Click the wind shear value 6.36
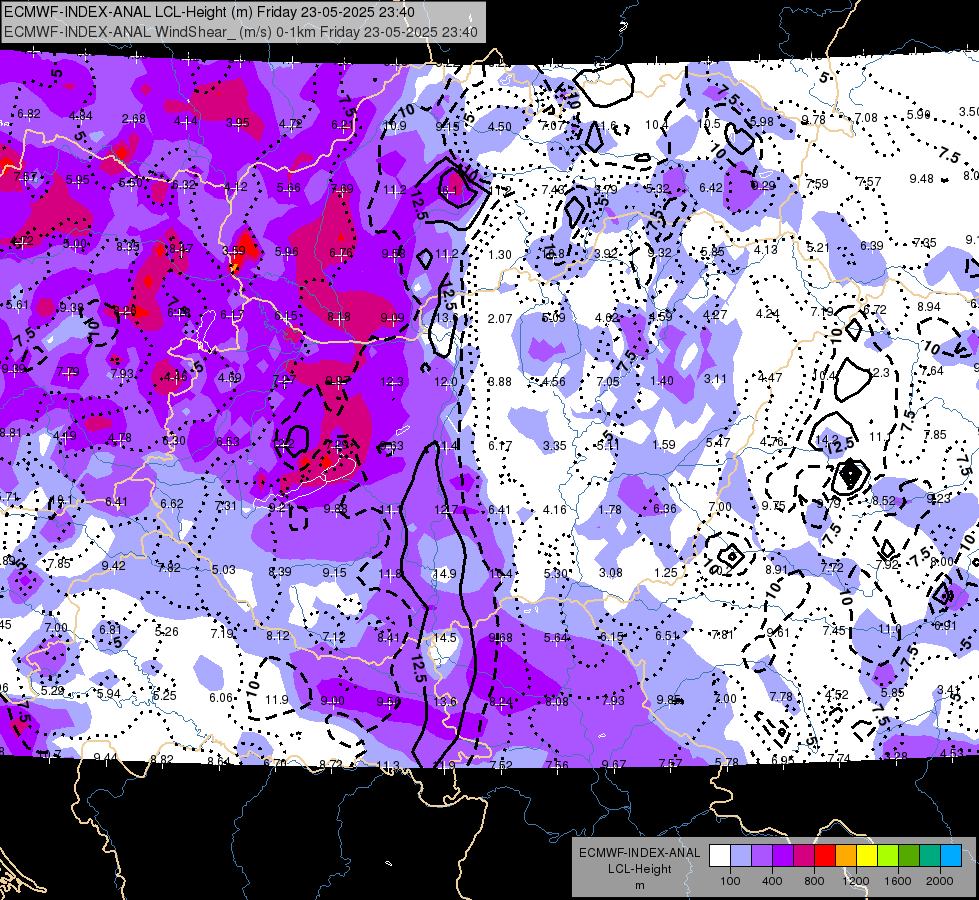The width and height of the screenshot is (979, 900). 664,508
